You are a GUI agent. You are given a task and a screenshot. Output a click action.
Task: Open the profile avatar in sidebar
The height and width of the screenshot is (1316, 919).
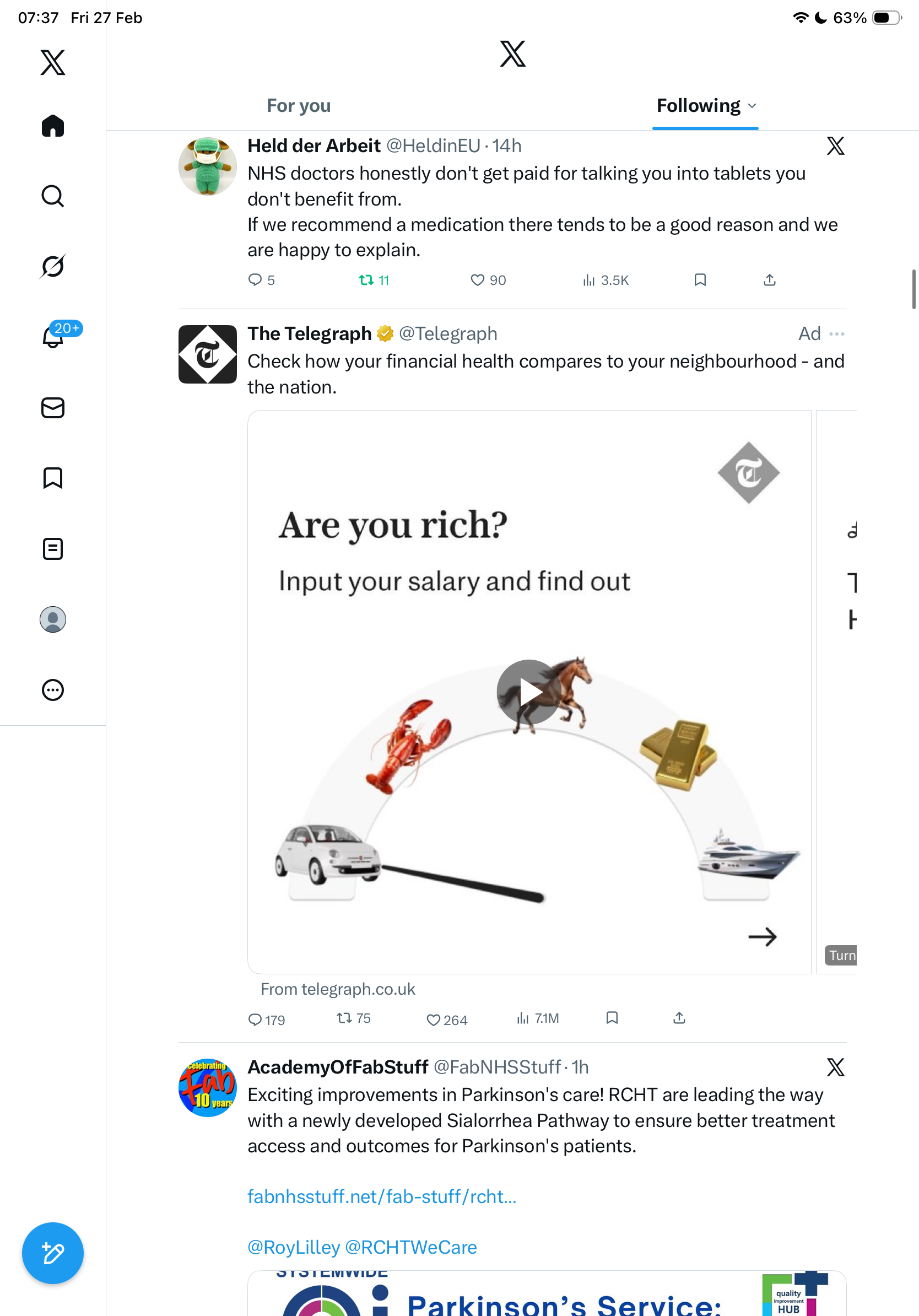[53, 619]
